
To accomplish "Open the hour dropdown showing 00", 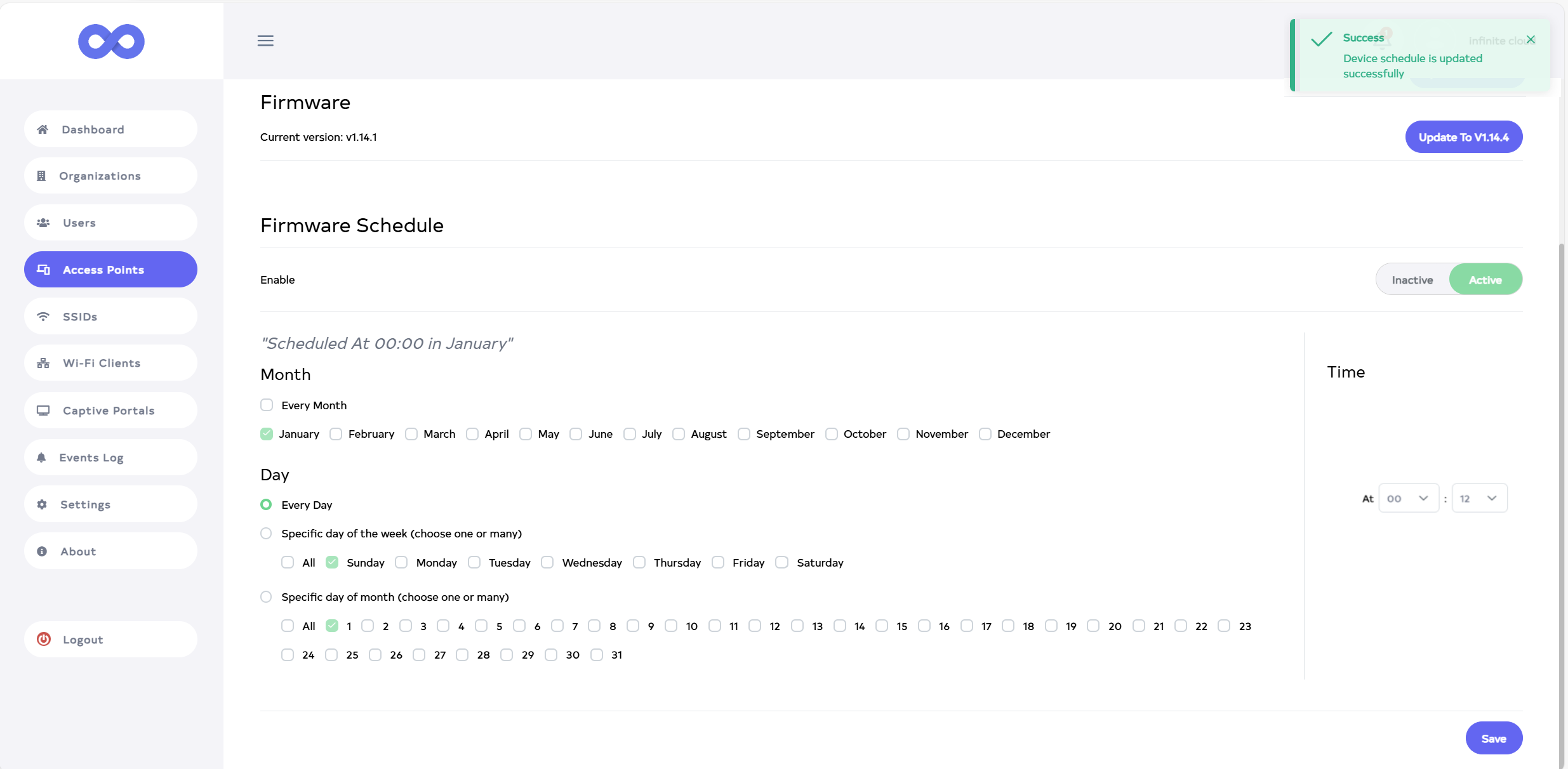I will pyautogui.click(x=1408, y=499).
